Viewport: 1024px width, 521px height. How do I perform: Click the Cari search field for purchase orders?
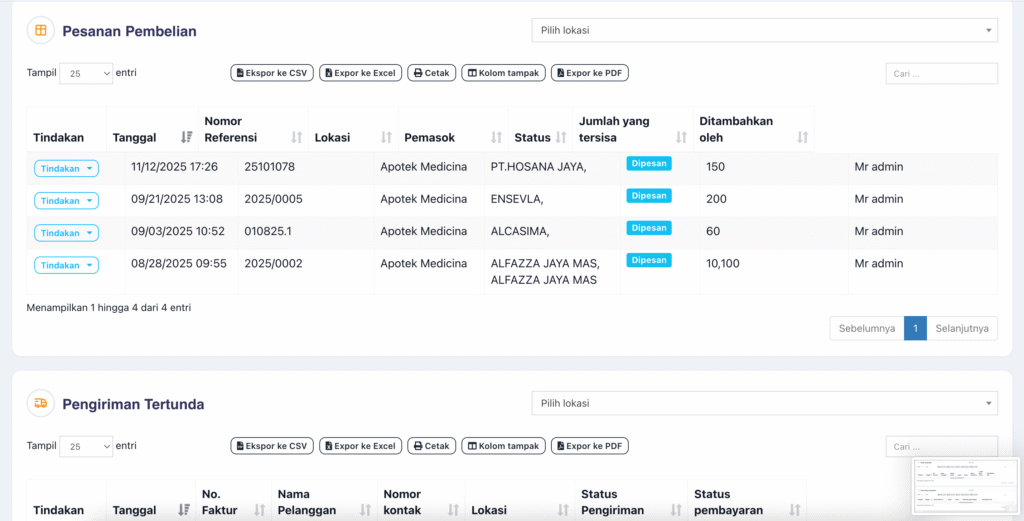coord(941,73)
